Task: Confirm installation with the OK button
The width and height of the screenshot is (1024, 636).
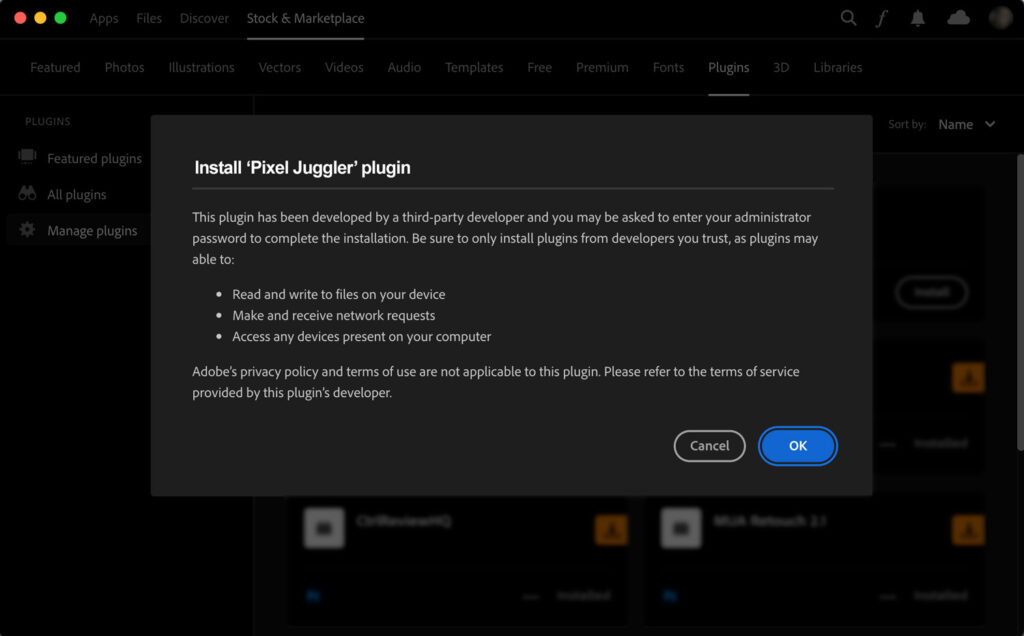Action: click(x=797, y=446)
